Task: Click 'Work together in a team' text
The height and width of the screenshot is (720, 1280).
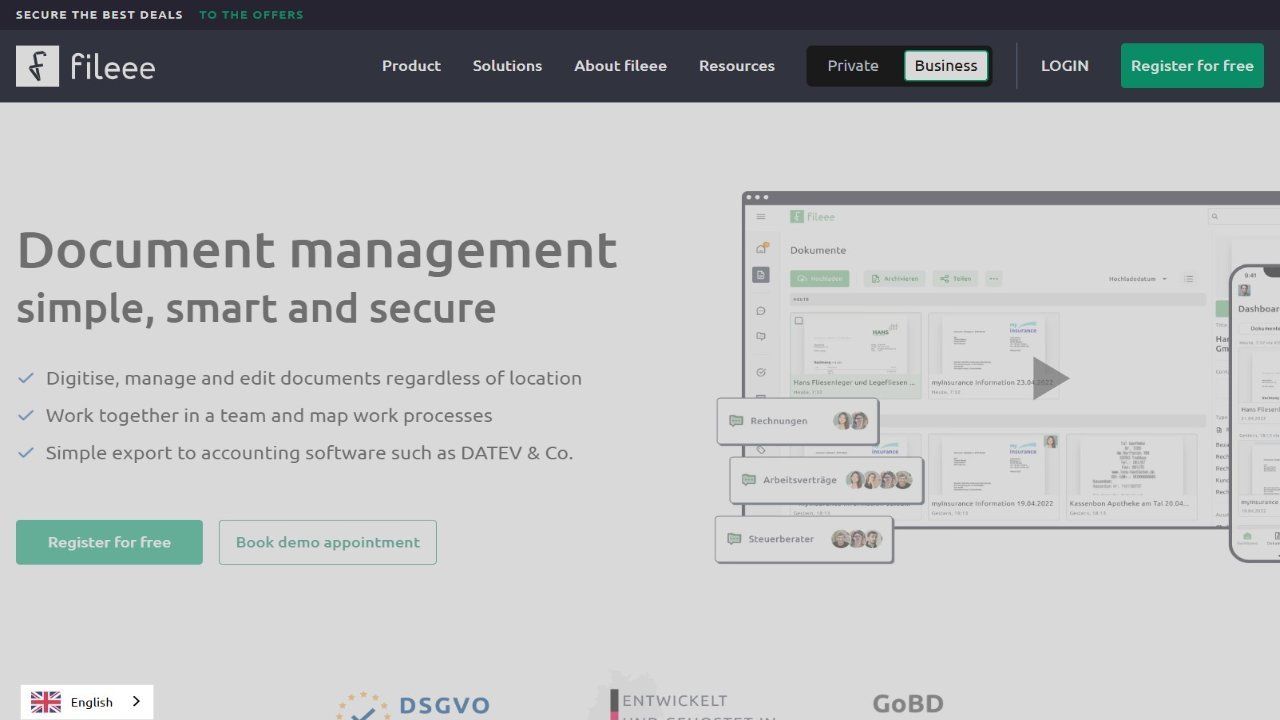Action: pyautogui.click(x=269, y=415)
